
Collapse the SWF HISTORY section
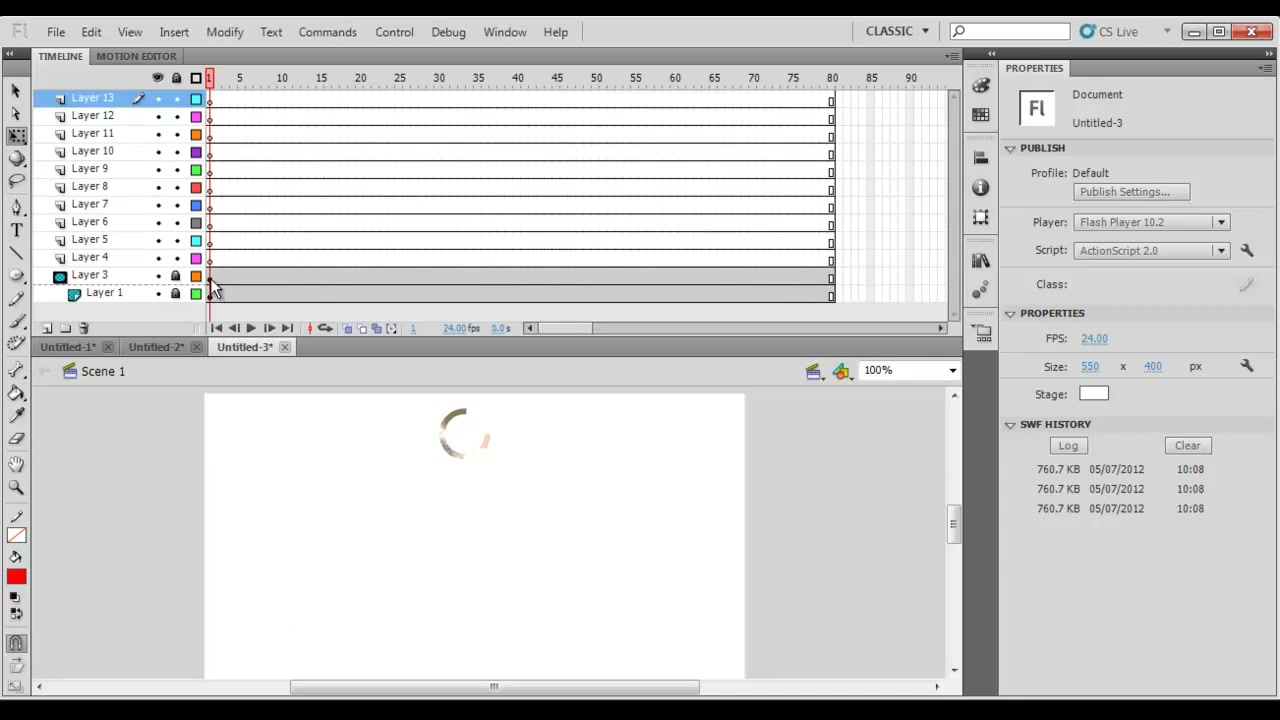(x=1010, y=424)
